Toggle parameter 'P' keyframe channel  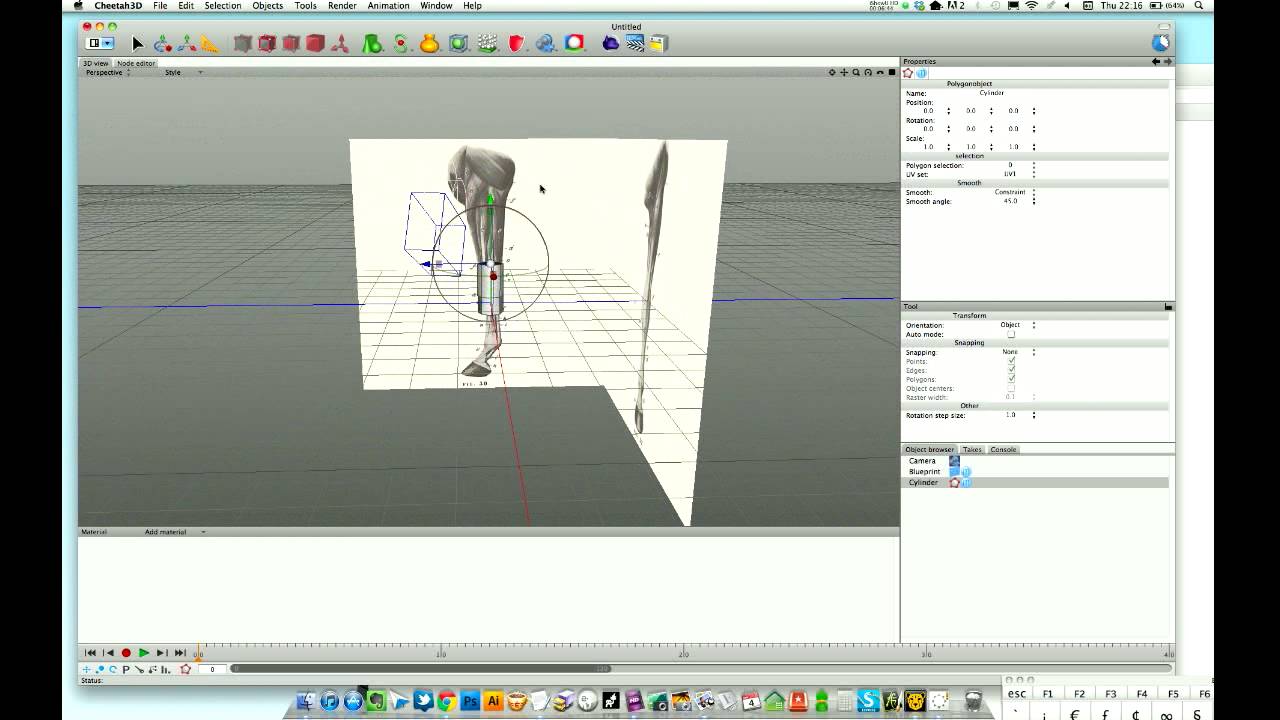126,669
